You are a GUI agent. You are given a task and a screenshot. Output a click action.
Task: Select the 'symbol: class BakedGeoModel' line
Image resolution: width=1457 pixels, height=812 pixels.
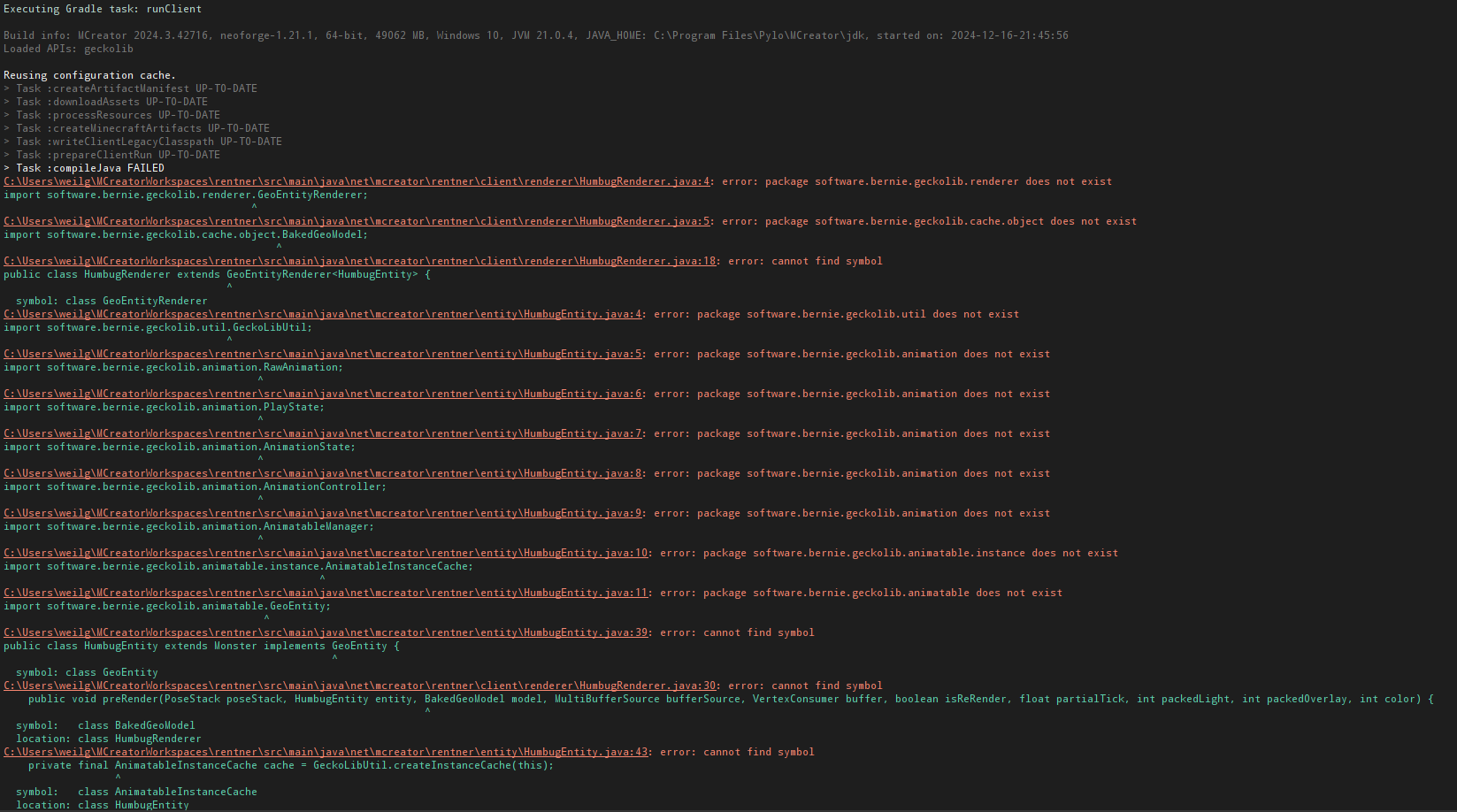(105, 725)
